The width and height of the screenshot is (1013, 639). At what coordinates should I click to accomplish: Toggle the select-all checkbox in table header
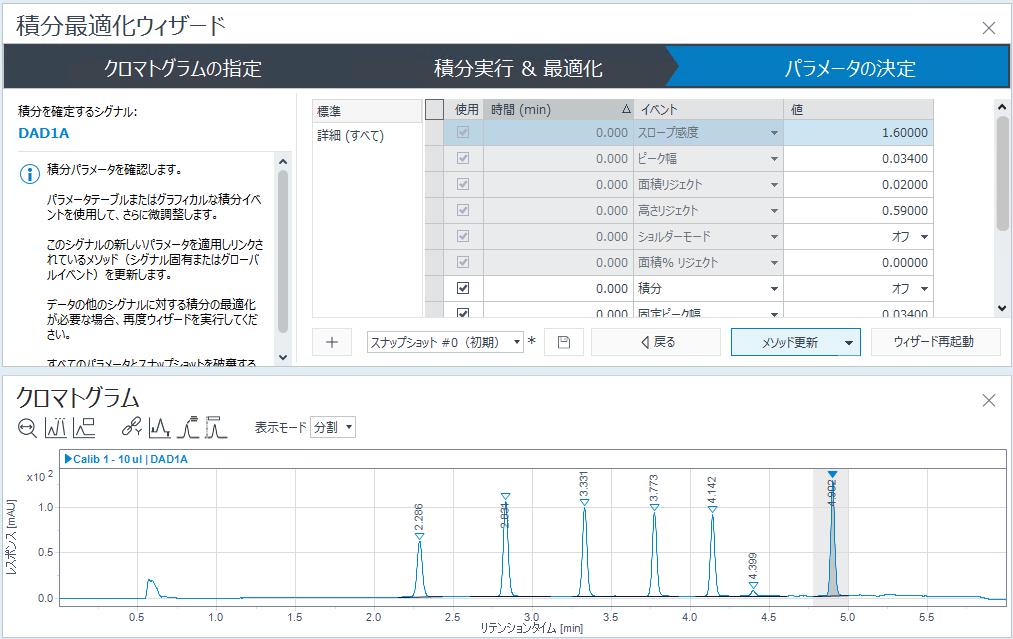tap(435, 110)
